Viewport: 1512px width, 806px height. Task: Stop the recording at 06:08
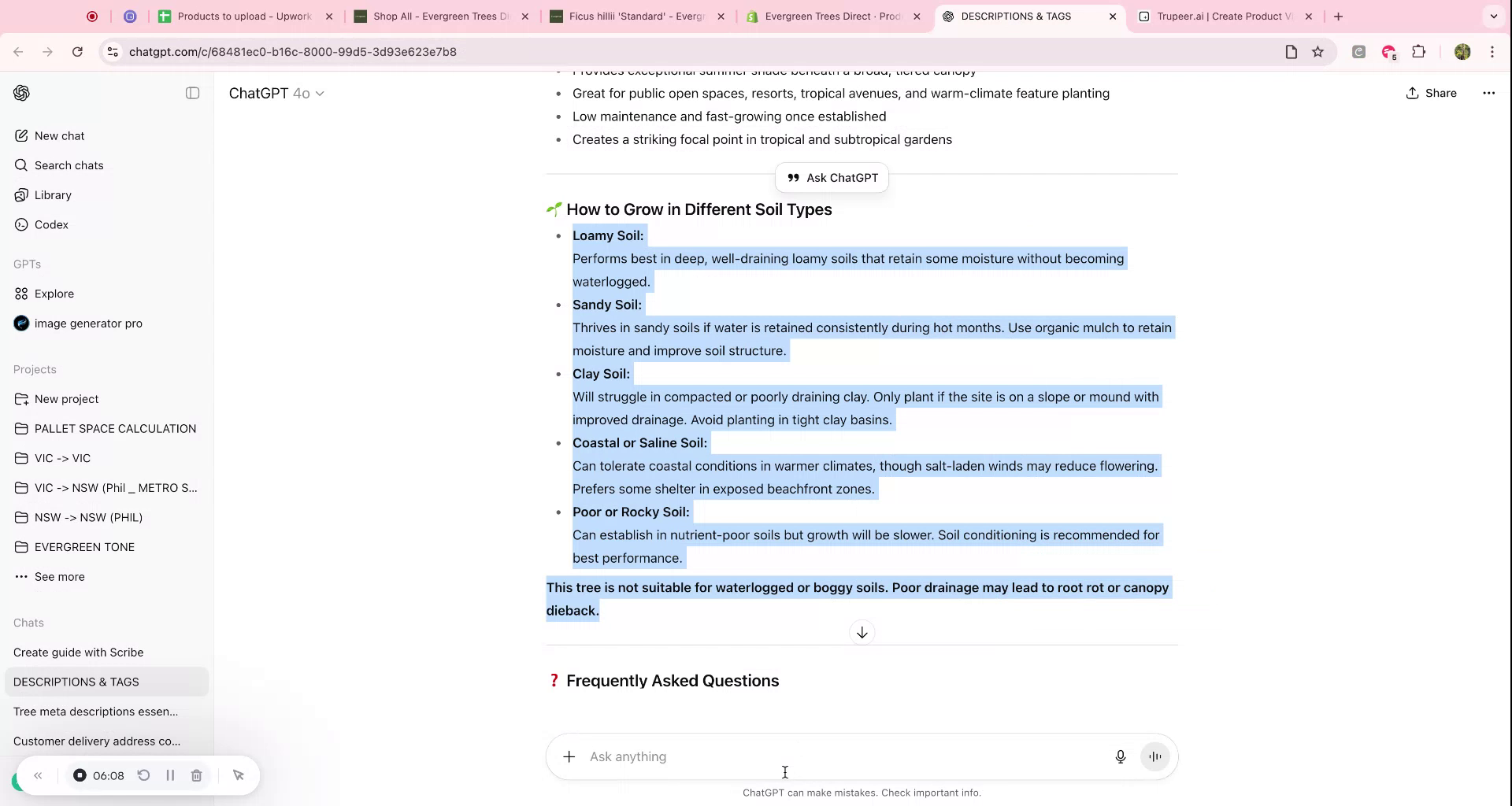coord(80,776)
